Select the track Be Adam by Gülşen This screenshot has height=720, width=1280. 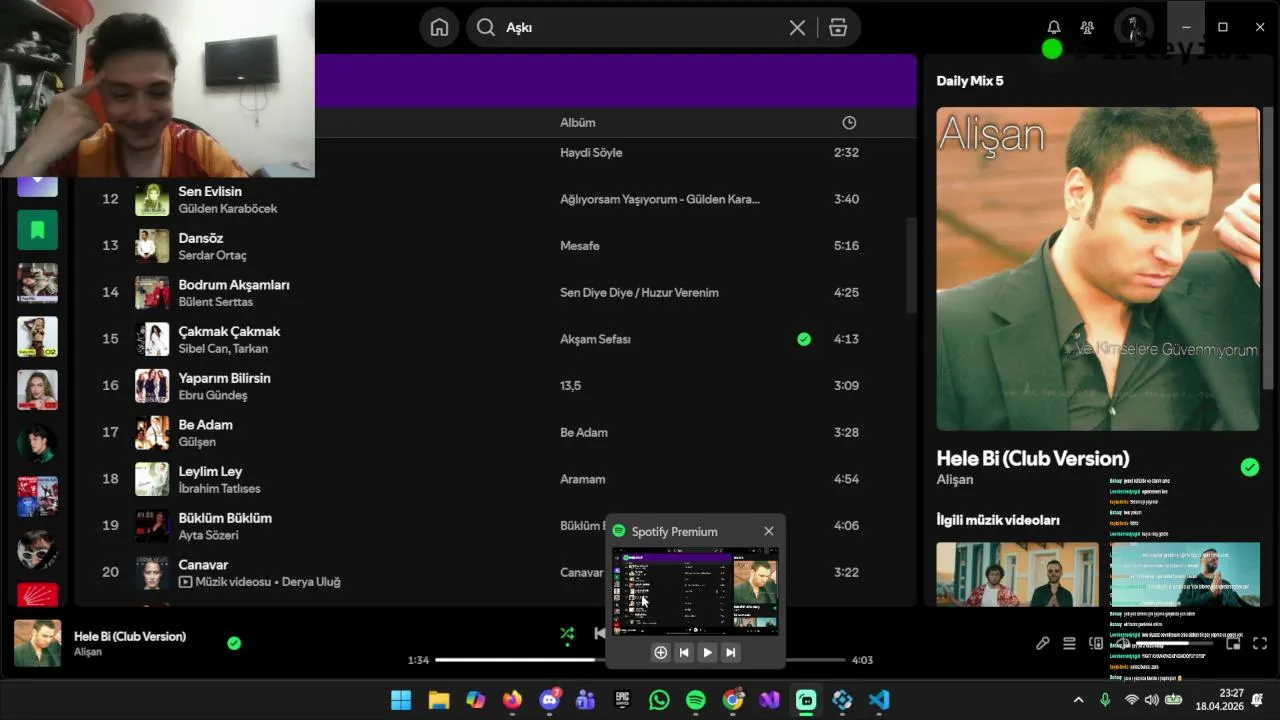coord(206,425)
